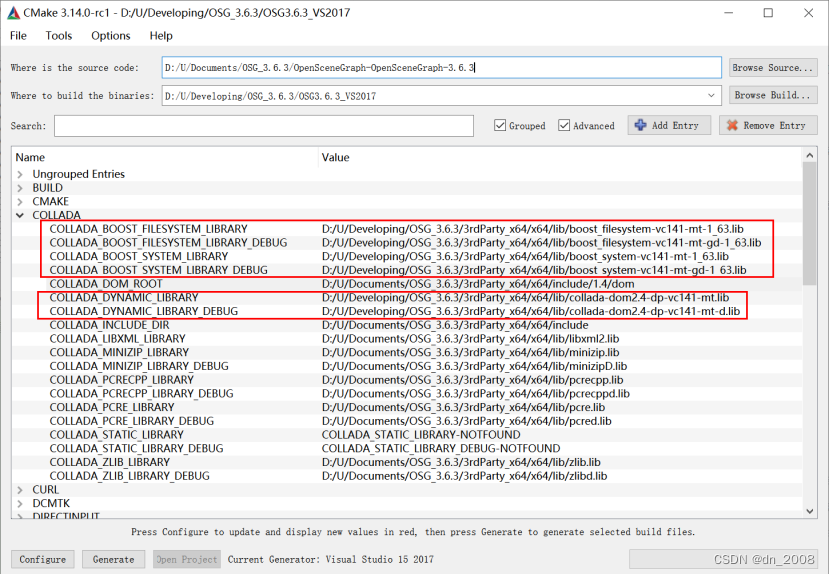Expand the Ungrouped Entries group
Image resolution: width=830 pixels, height=575 pixels.
point(20,174)
